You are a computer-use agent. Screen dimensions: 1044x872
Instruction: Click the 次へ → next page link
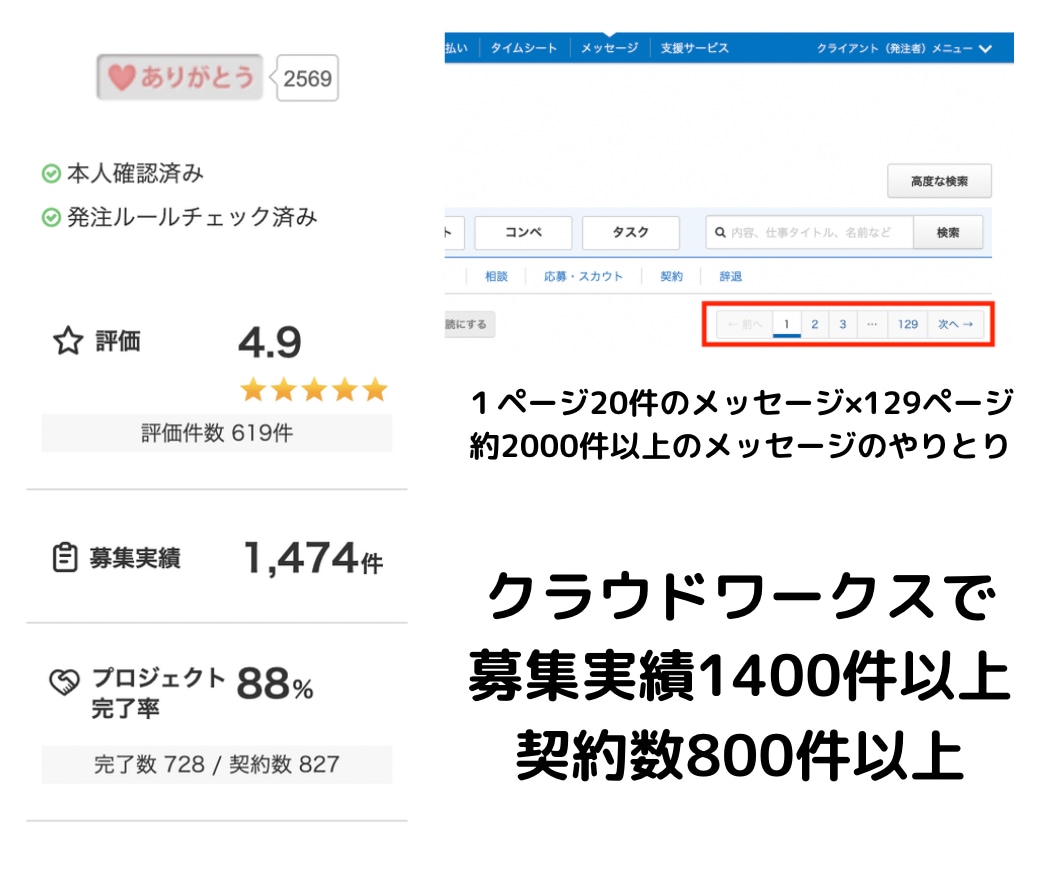pyautogui.click(x=955, y=324)
